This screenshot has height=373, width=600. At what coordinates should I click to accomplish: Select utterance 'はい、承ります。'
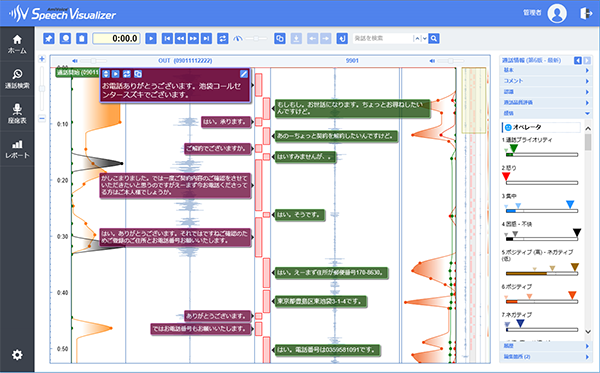pyautogui.click(x=226, y=122)
